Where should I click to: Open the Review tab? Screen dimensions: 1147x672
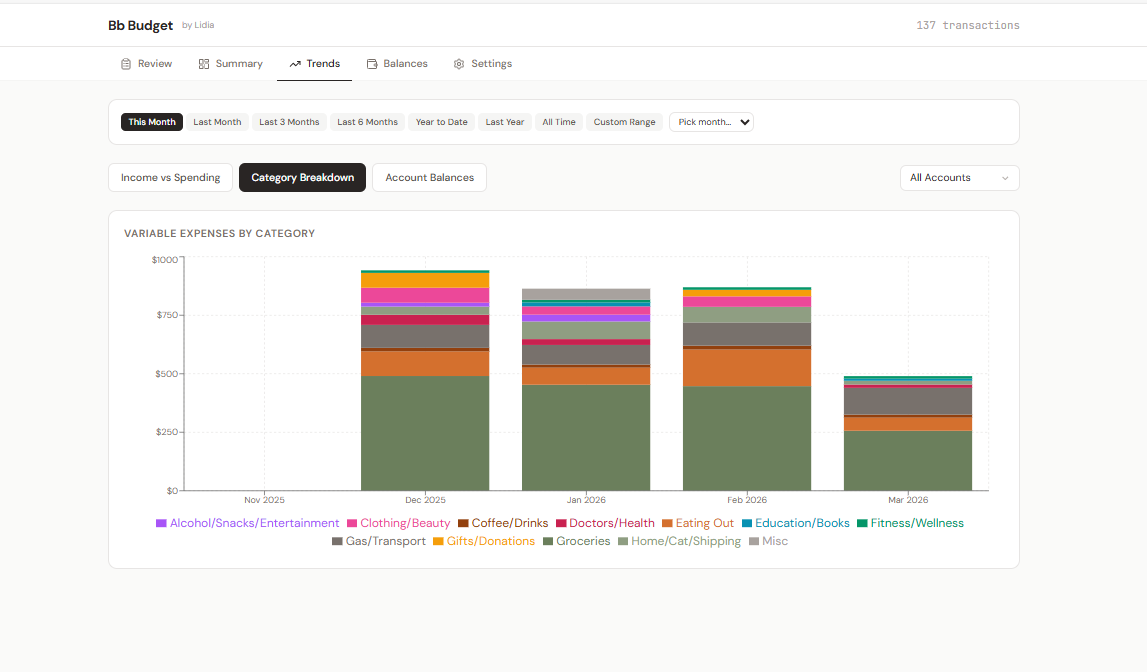[146, 63]
